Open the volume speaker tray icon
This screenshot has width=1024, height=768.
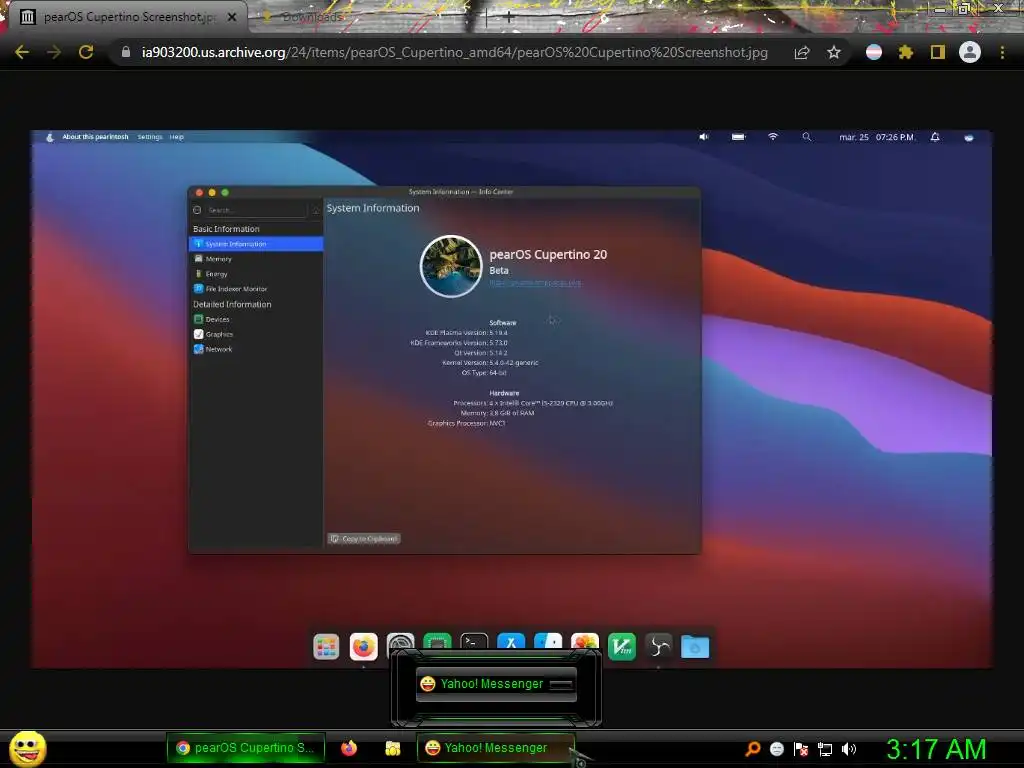tap(849, 748)
